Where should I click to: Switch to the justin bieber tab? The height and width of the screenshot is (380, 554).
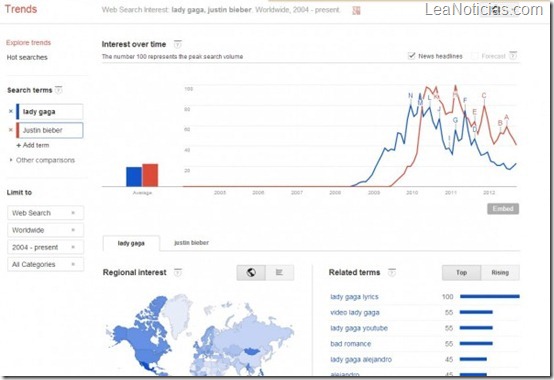point(191,243)
